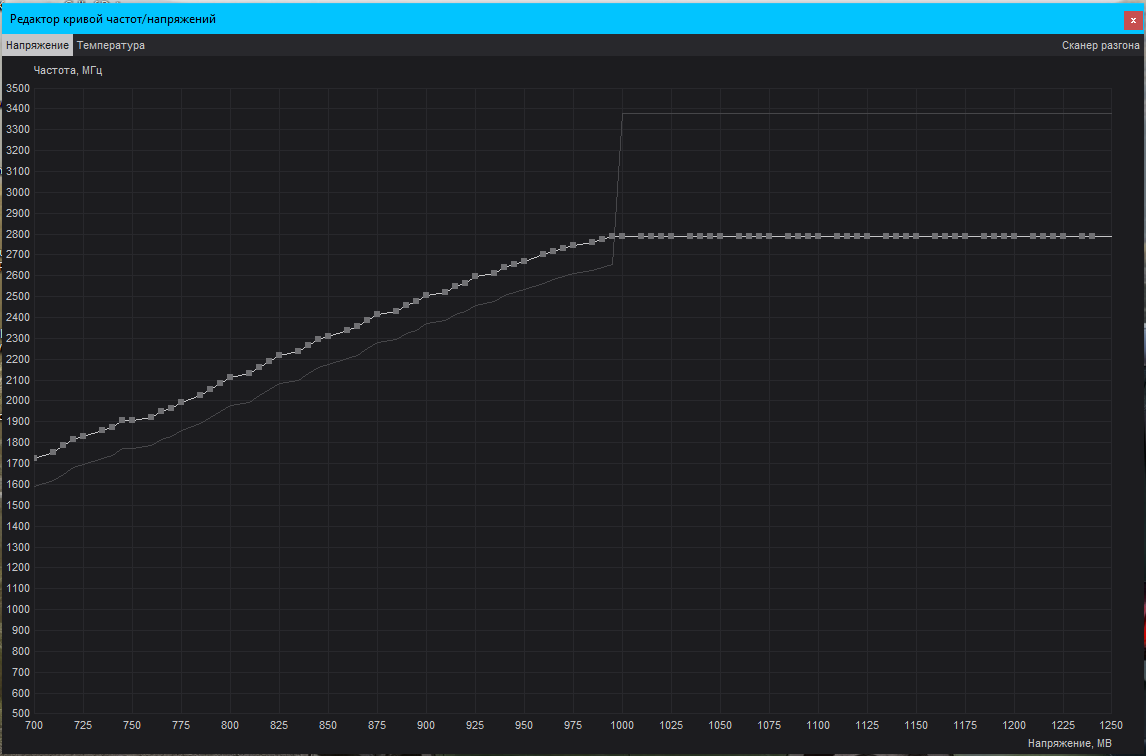The height and width of the screenshot is (756, 1146).
Task: Select the curve point at 950 mV
Action: 524,261
